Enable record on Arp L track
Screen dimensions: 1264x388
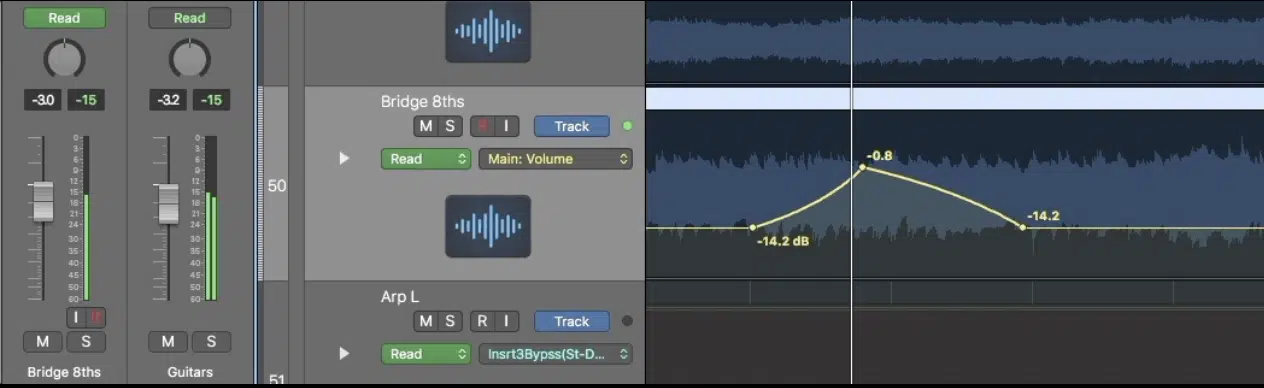click(x=483, y=321)
